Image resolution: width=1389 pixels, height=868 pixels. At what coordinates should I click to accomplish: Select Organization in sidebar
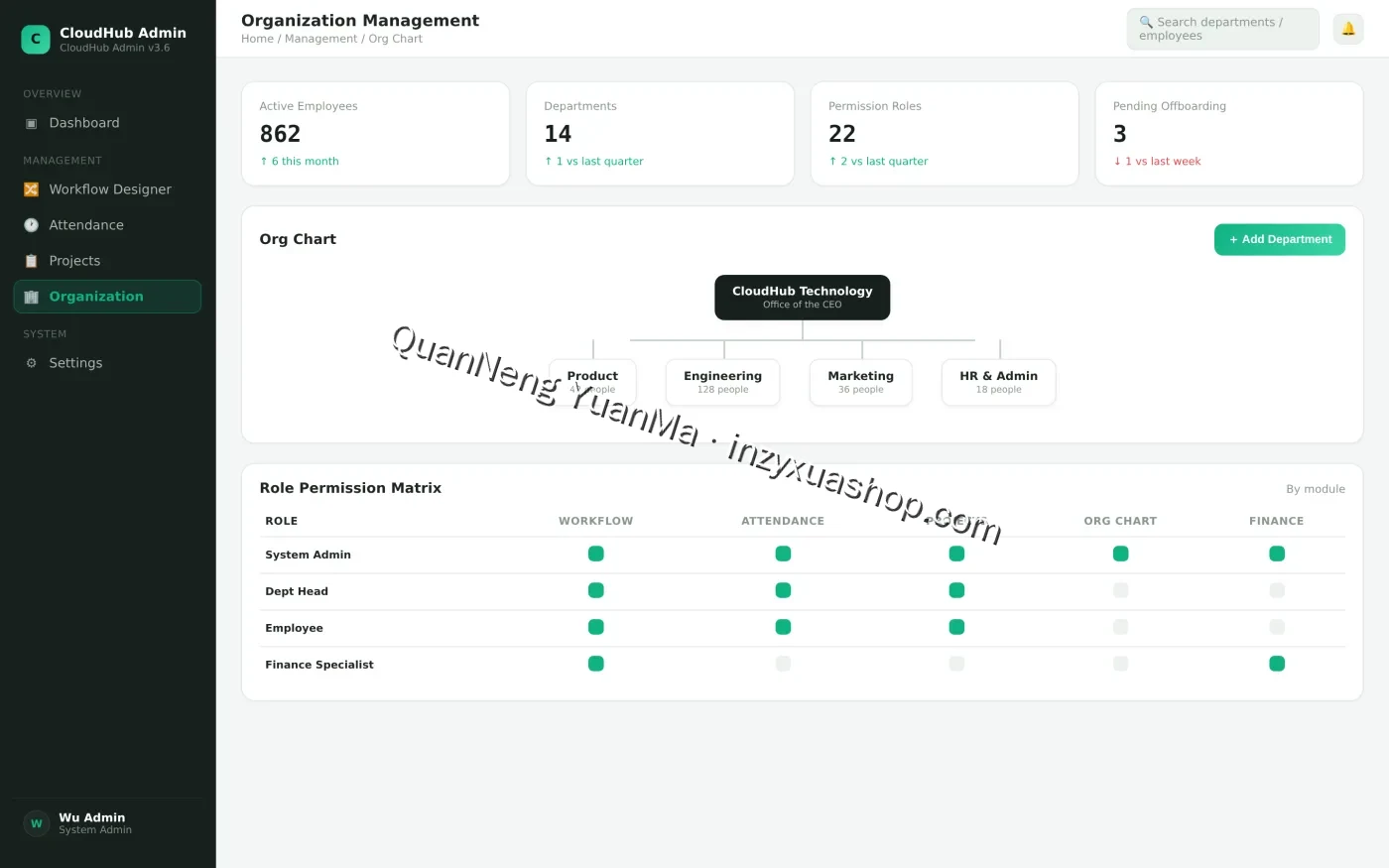pos(107,297)
